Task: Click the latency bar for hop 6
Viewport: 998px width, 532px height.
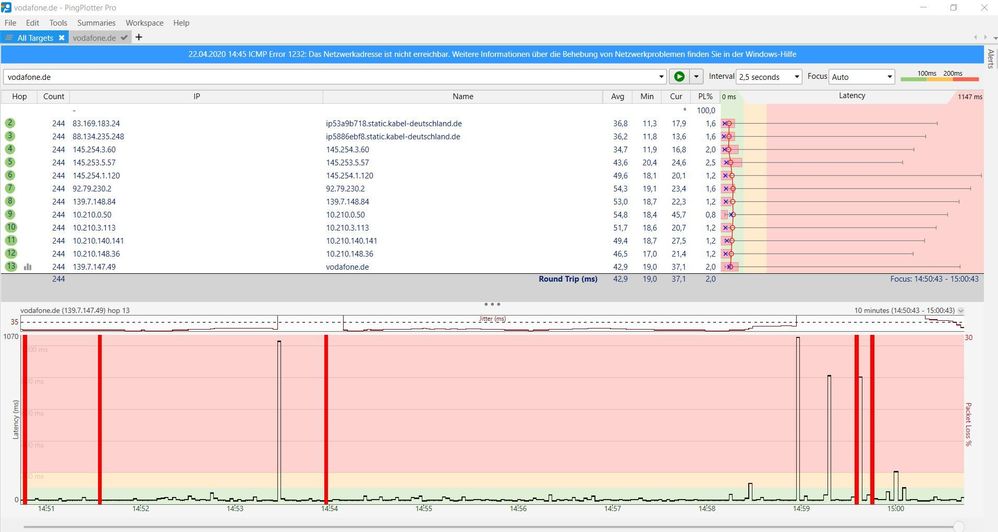Action: (852, 175)
